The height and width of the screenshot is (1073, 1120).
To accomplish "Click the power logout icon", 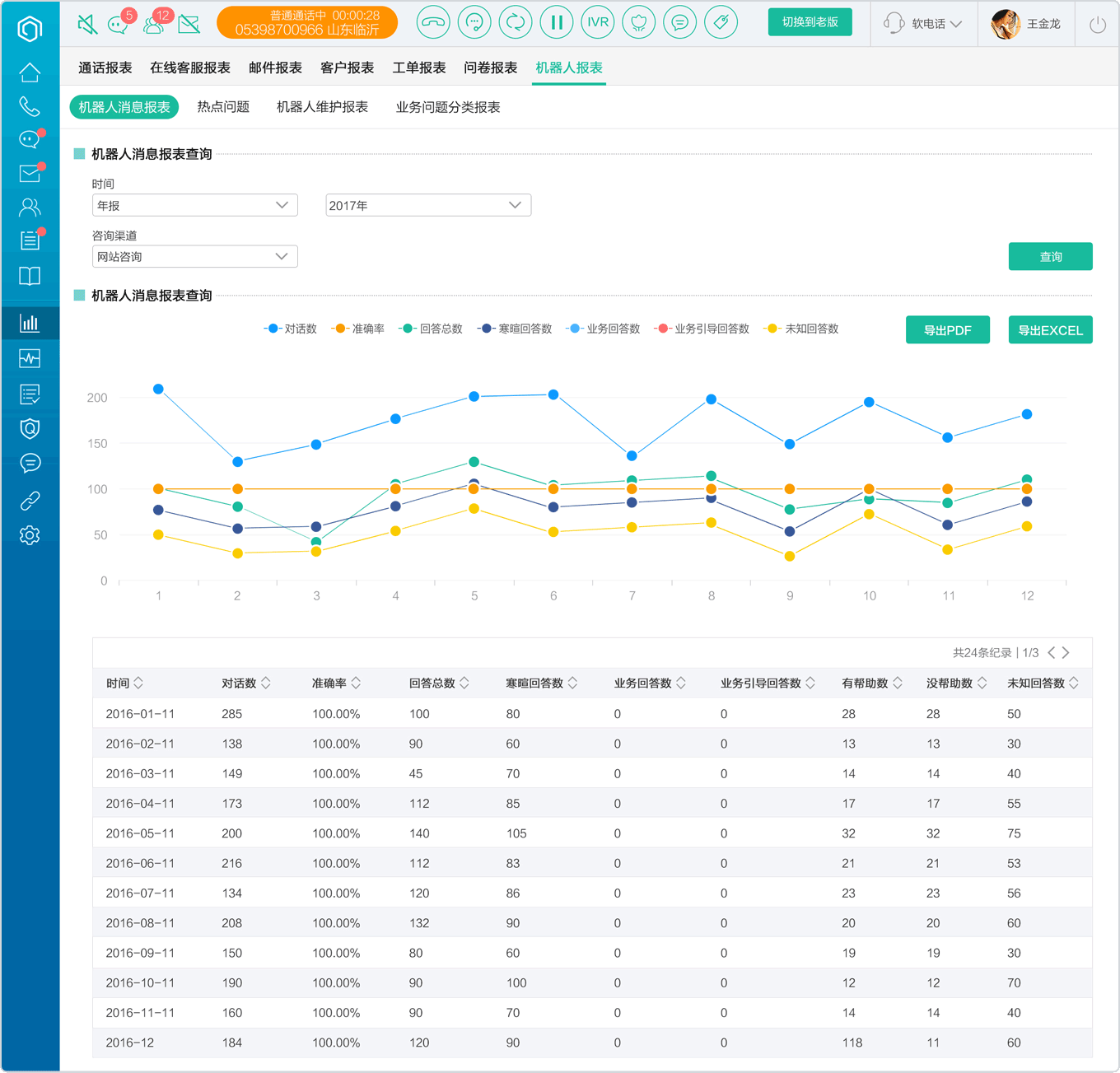I will pyautogui.click(x=1098, y=24).
